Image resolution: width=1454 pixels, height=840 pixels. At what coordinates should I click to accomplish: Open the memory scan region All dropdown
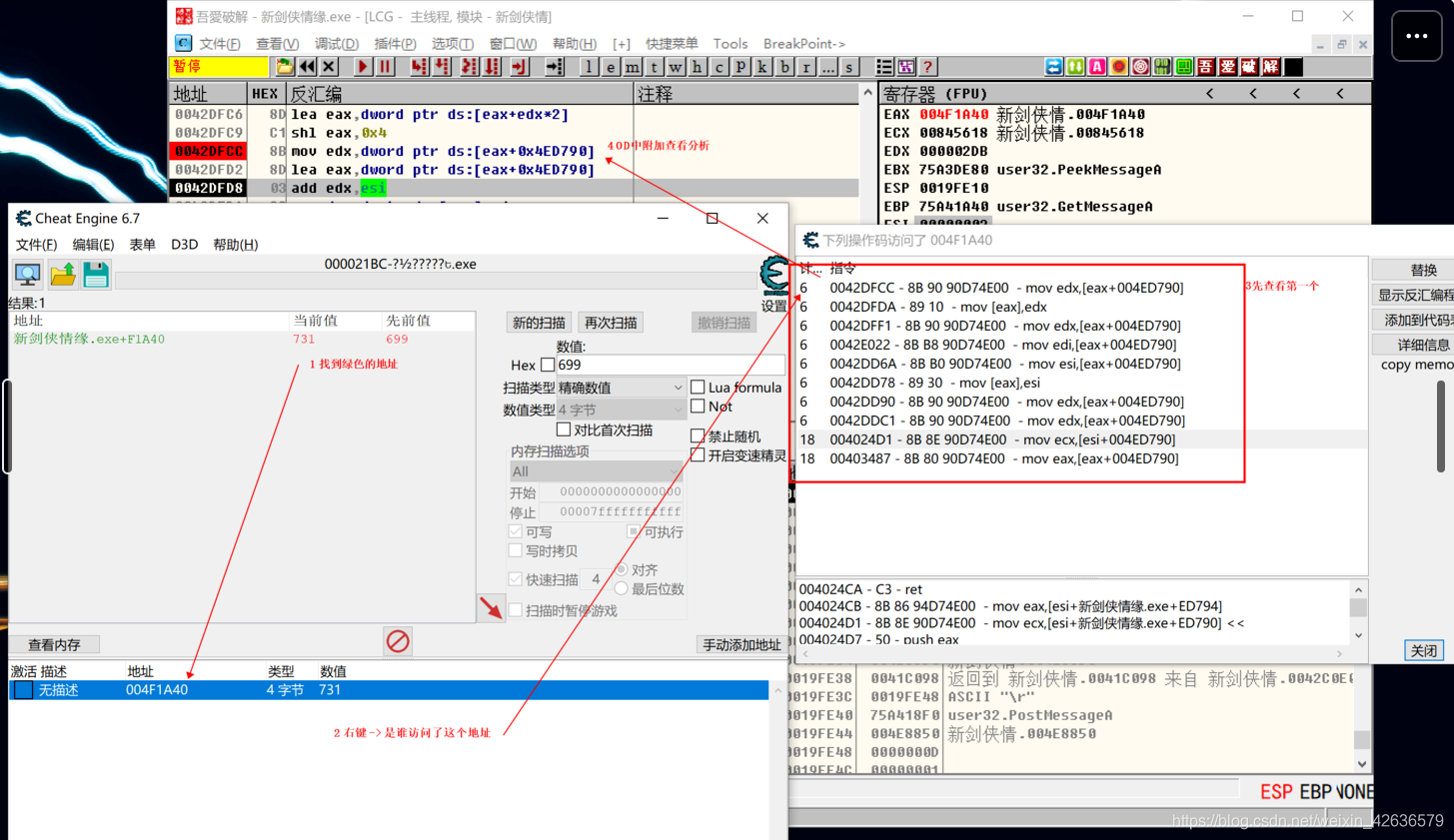[x=596, y=471]
